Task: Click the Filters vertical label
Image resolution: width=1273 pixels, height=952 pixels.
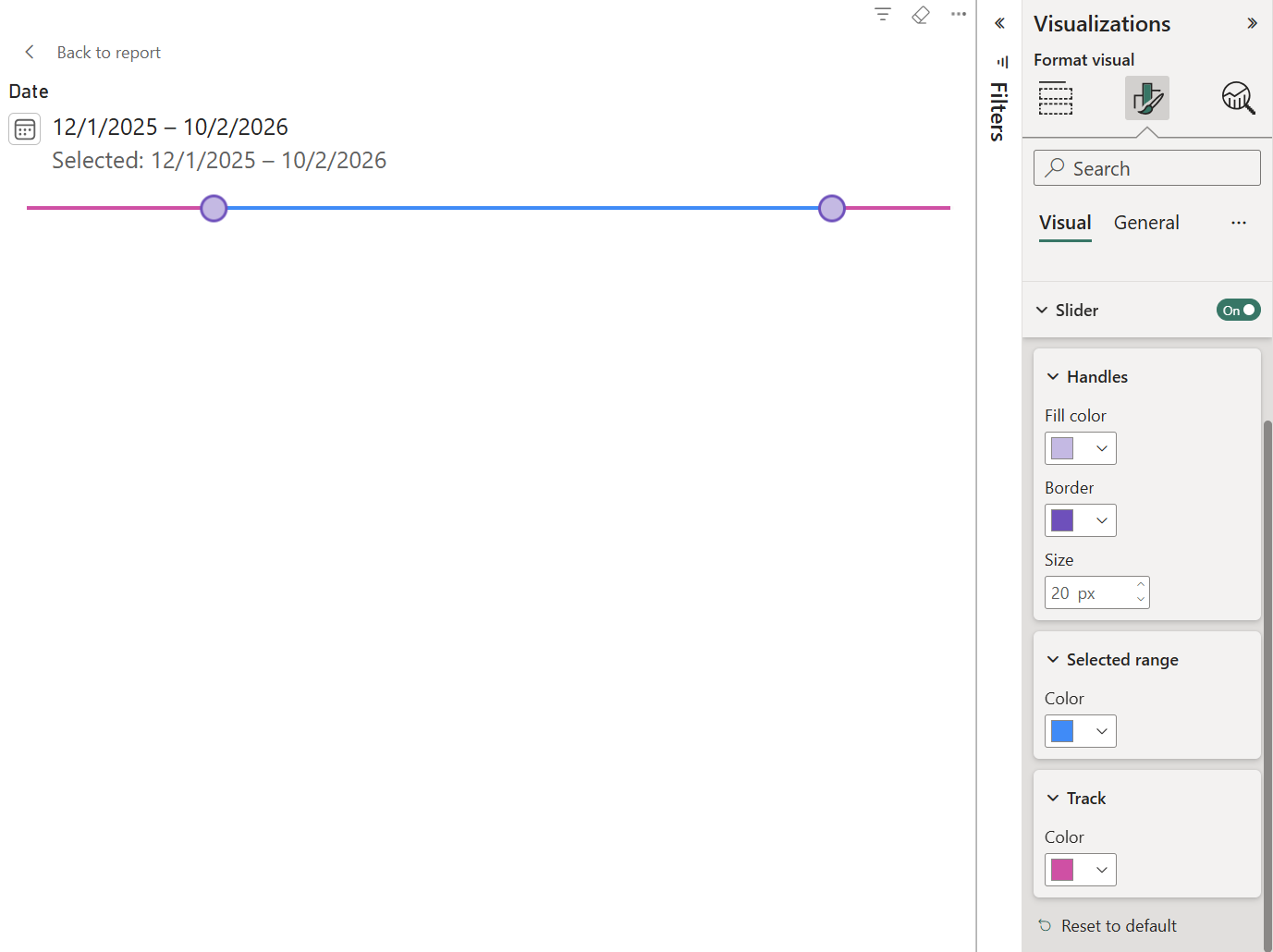Action: point(998,112)
